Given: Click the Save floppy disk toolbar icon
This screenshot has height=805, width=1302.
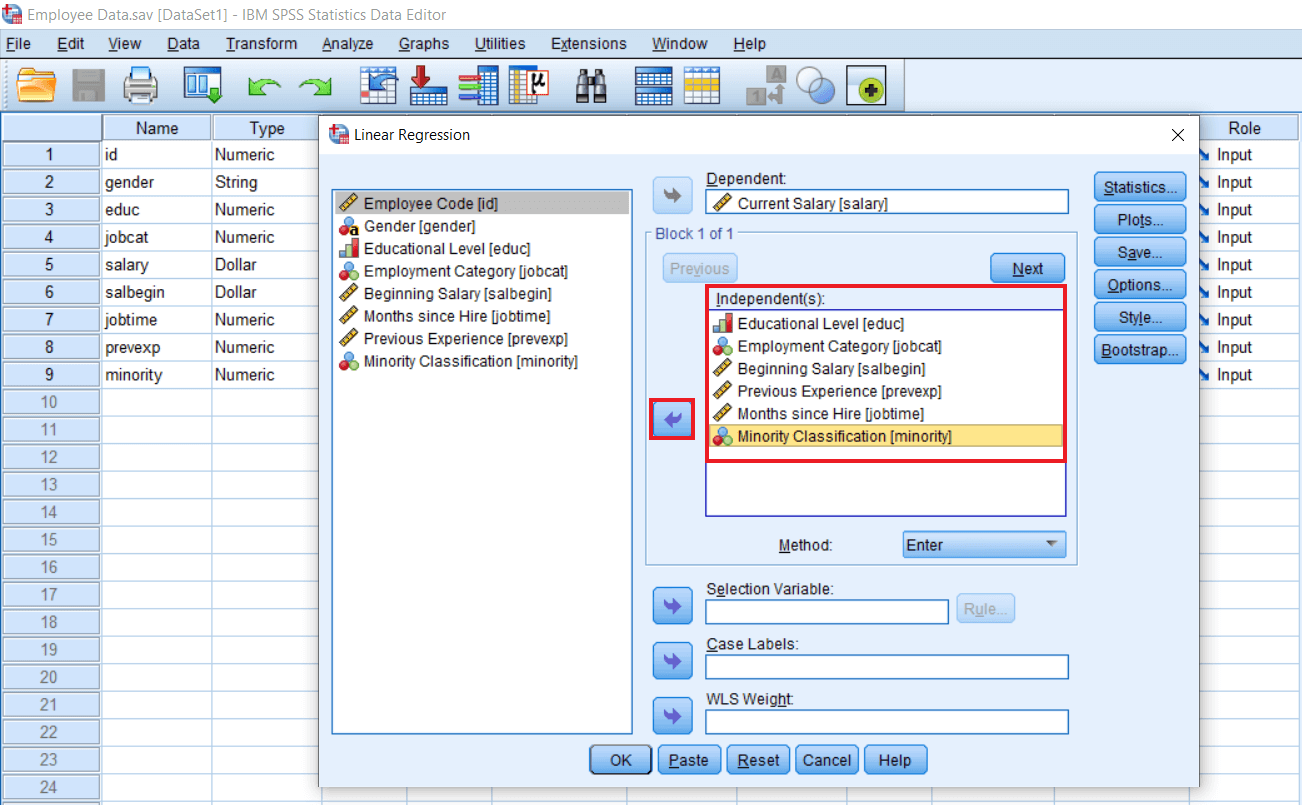Looking at the screenshot, I should pyautogui.click(x=88, y=85).
